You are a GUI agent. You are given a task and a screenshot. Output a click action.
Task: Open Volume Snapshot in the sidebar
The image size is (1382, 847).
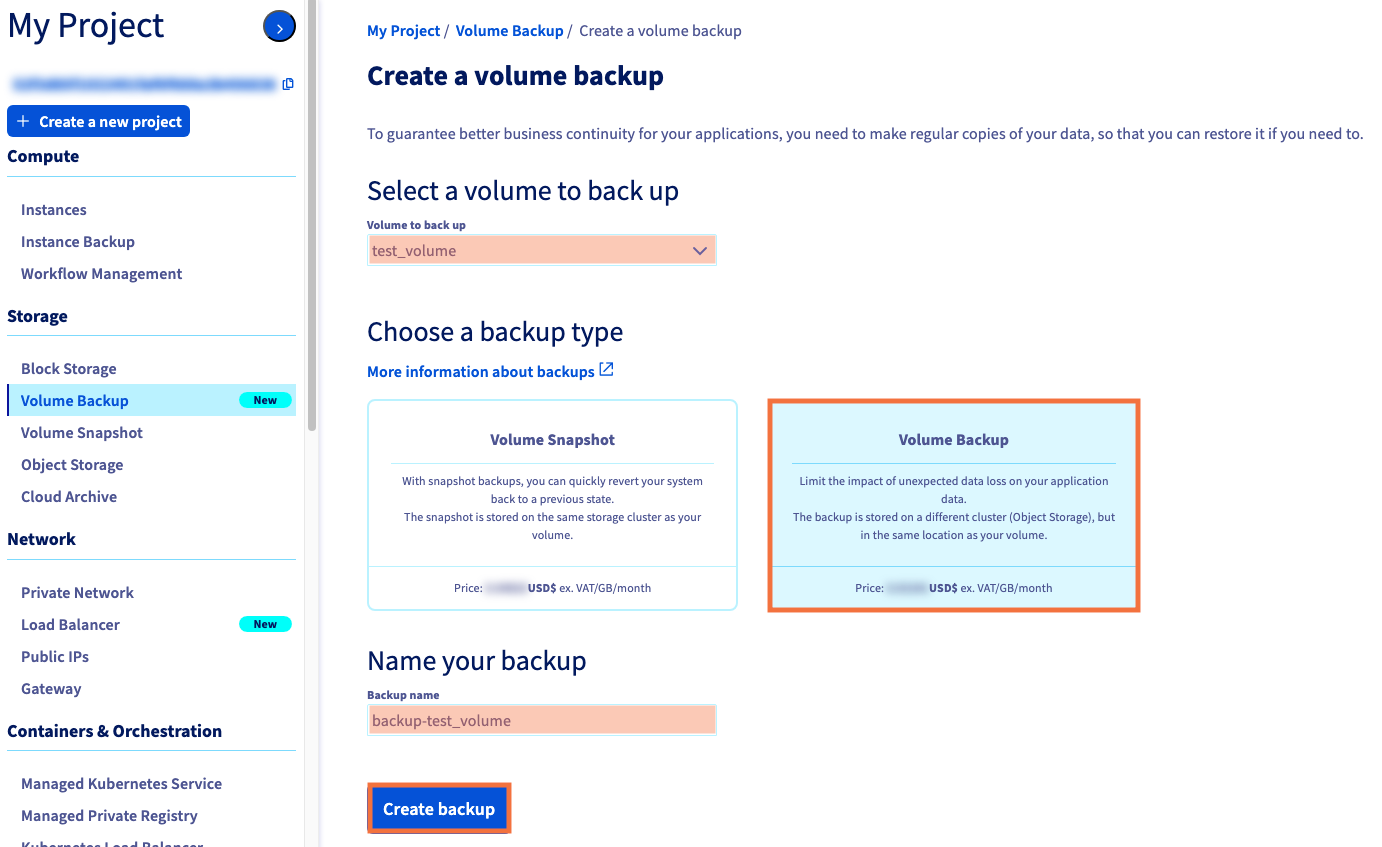tap(82, 433)
